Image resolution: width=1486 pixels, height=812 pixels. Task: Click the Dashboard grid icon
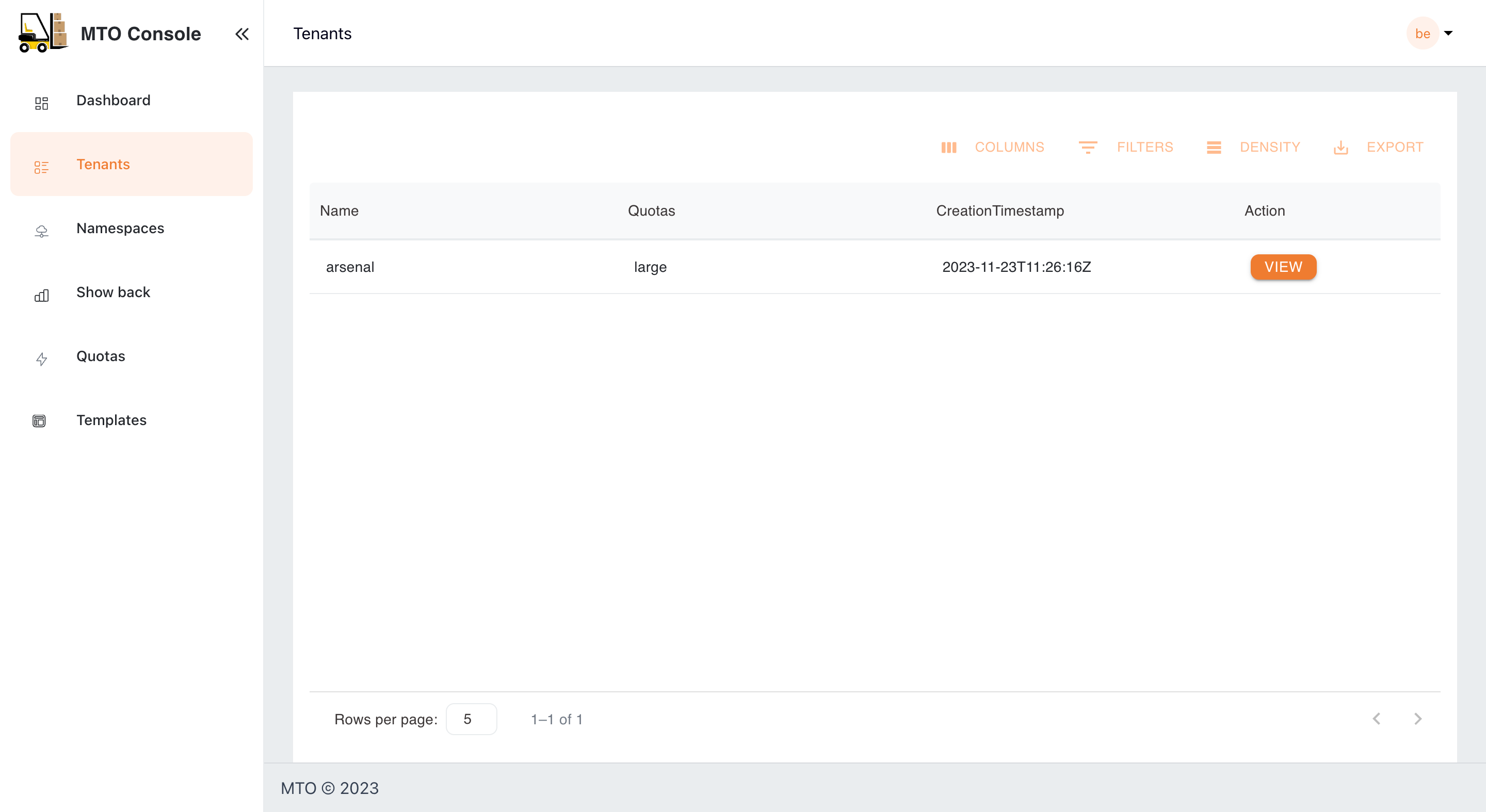(41, 103)
